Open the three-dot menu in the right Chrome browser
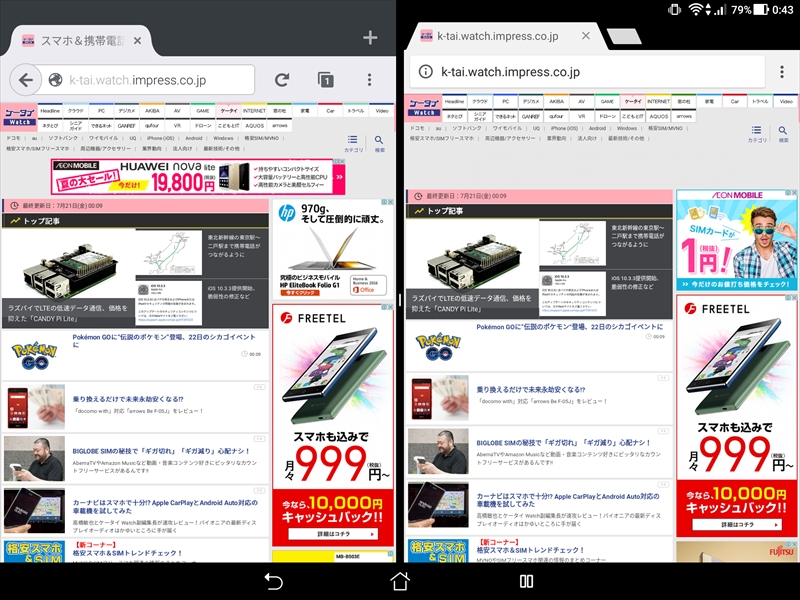This screenshot has height=600, width=800. (x=782, y=72)
